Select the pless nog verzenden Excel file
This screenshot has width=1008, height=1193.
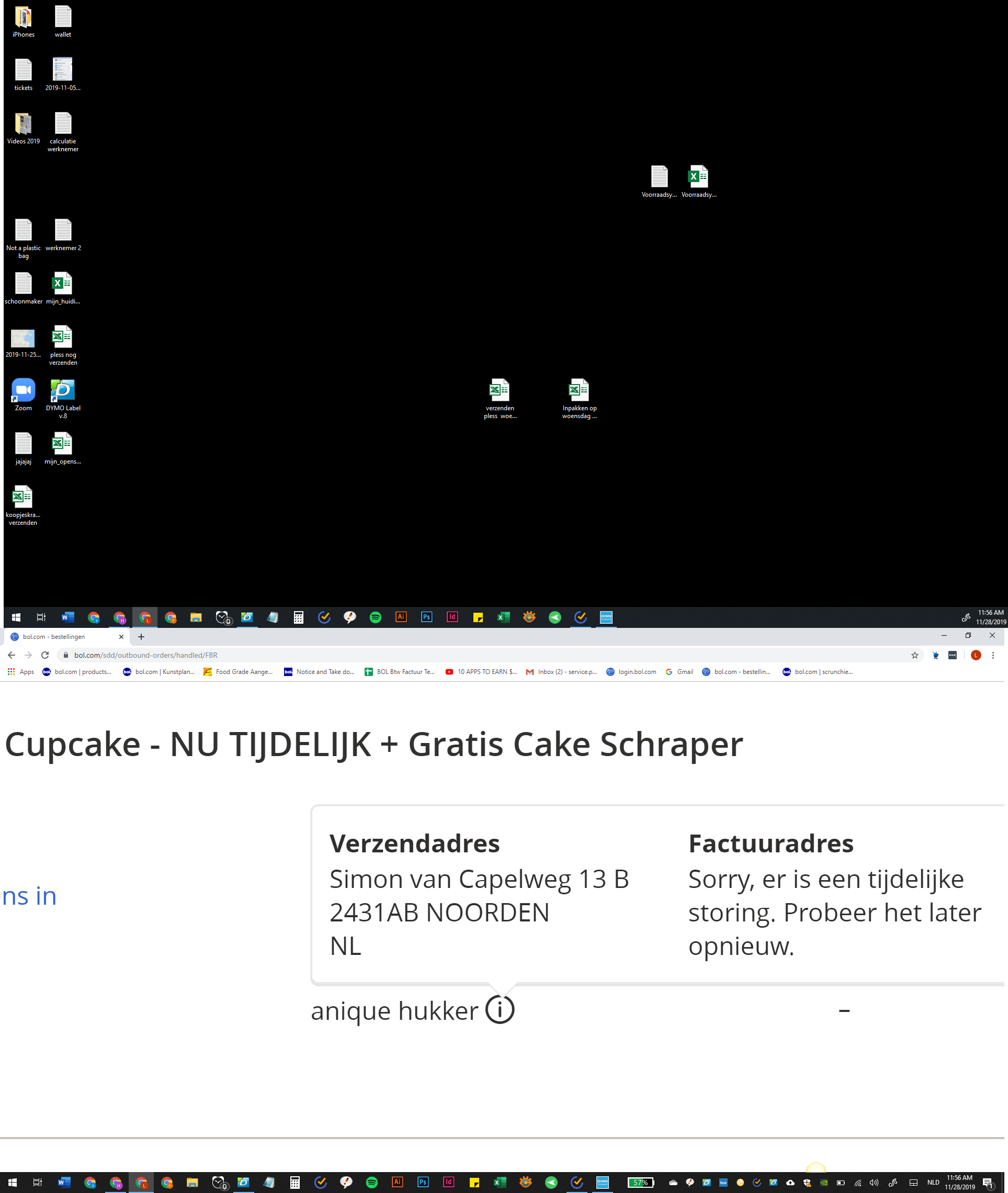(63, 346)
